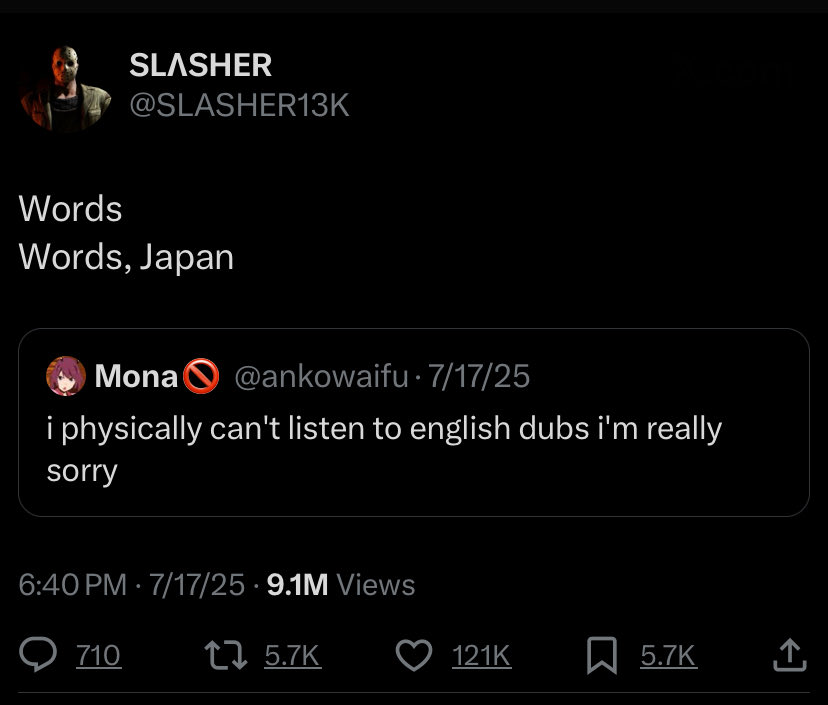Image resolution: width=828 pixels, height=705 pixels.
Task: Like the tweet with the heart icon
Action: pyautogui.click(x=414, y=655)
